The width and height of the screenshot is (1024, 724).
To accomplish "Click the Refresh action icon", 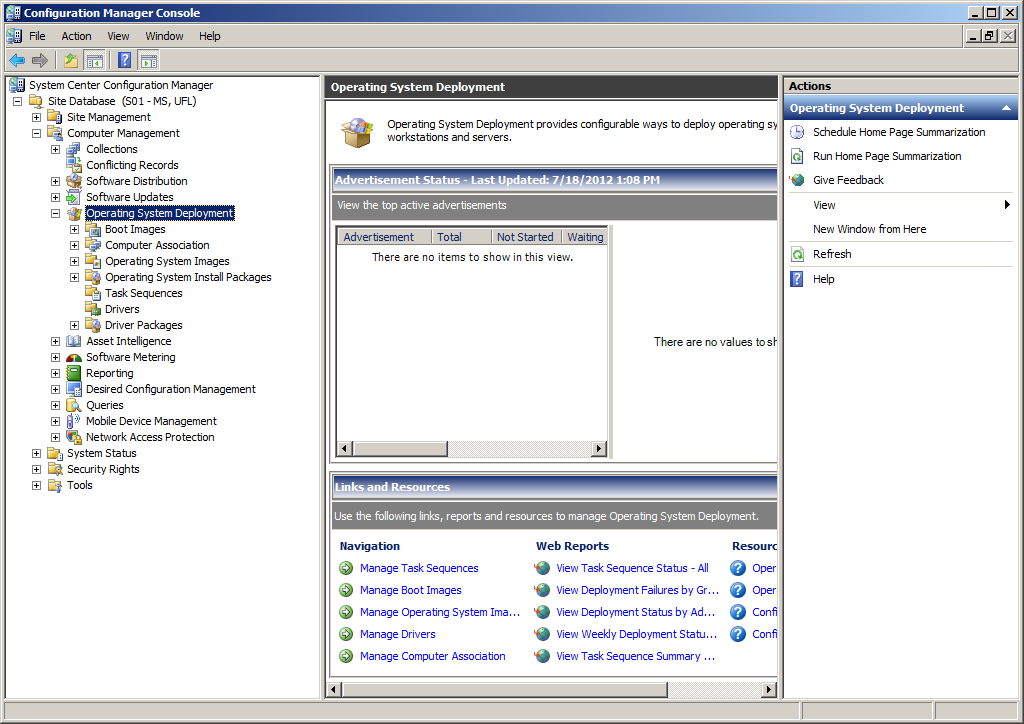I will (x=797, y=254).
